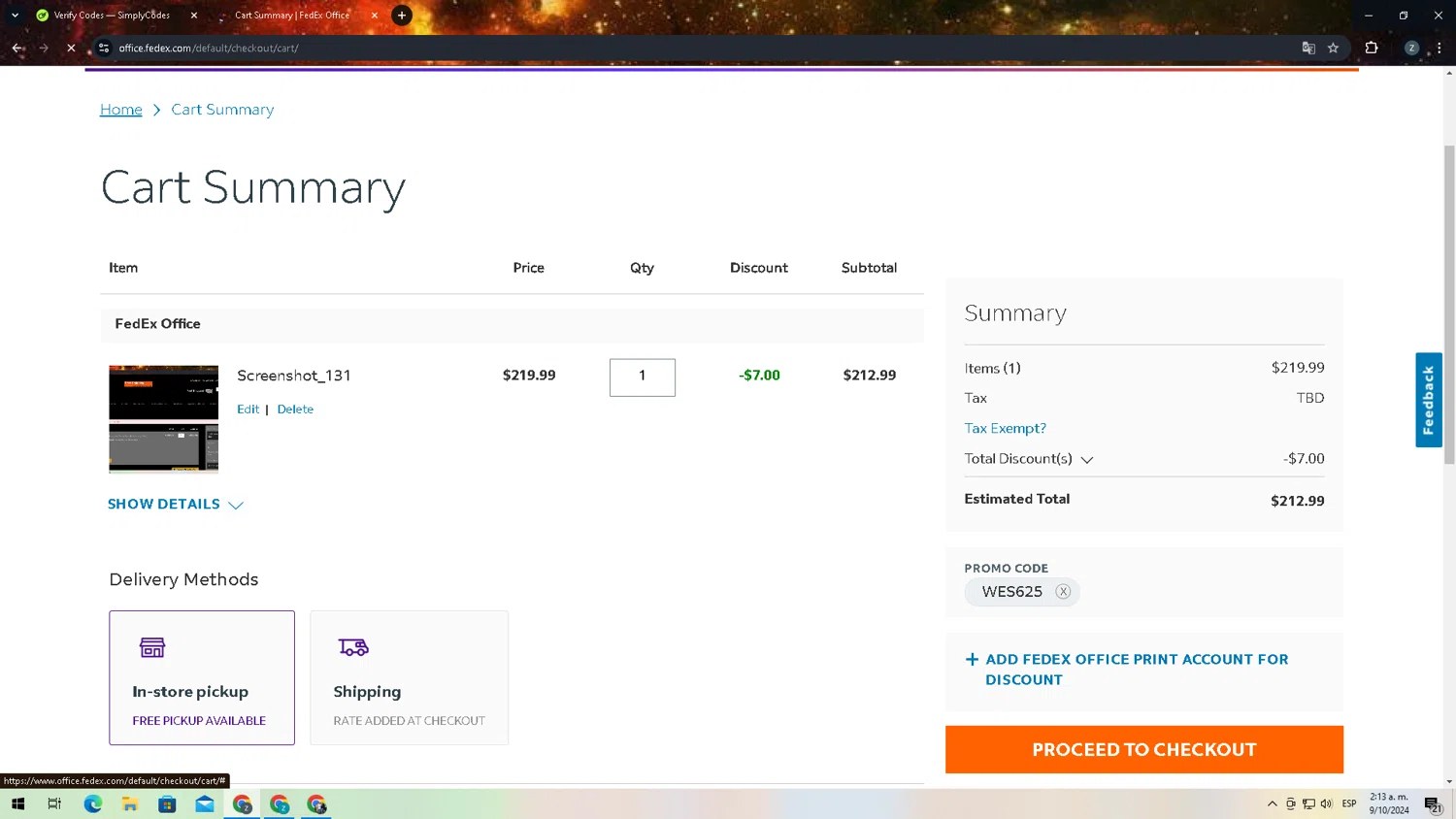Show hidden system tray icons
This screenshot has width=1456, height=819.
(x=1272, y=803)
